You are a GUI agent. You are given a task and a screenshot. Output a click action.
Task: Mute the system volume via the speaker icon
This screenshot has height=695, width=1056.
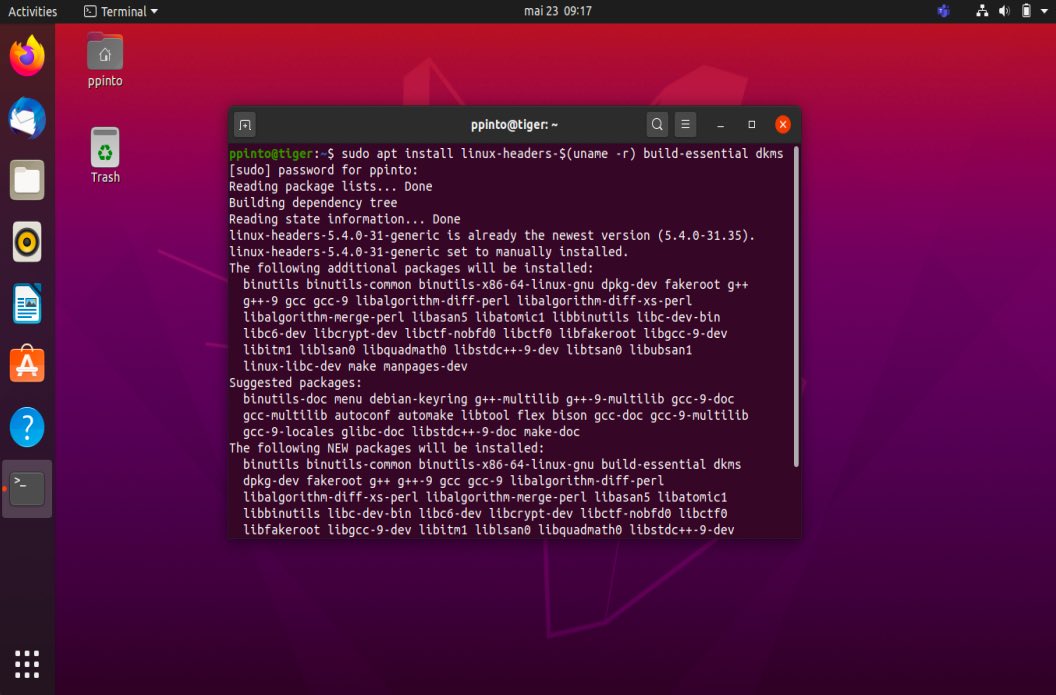[x=1003, y=11]
